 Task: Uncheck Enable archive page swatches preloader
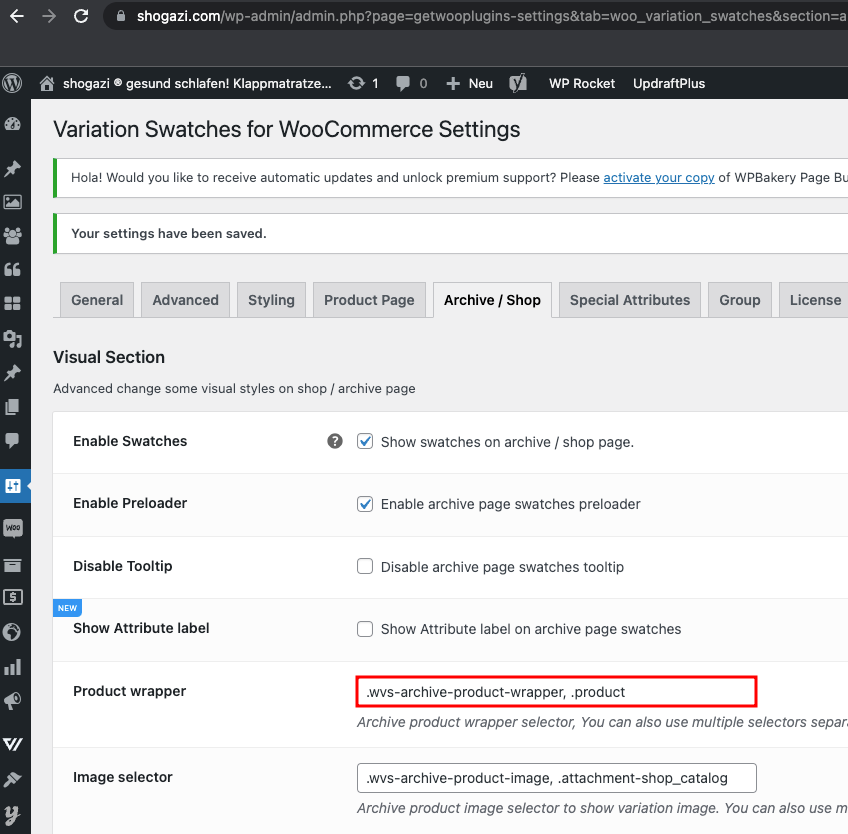[365, 504]
